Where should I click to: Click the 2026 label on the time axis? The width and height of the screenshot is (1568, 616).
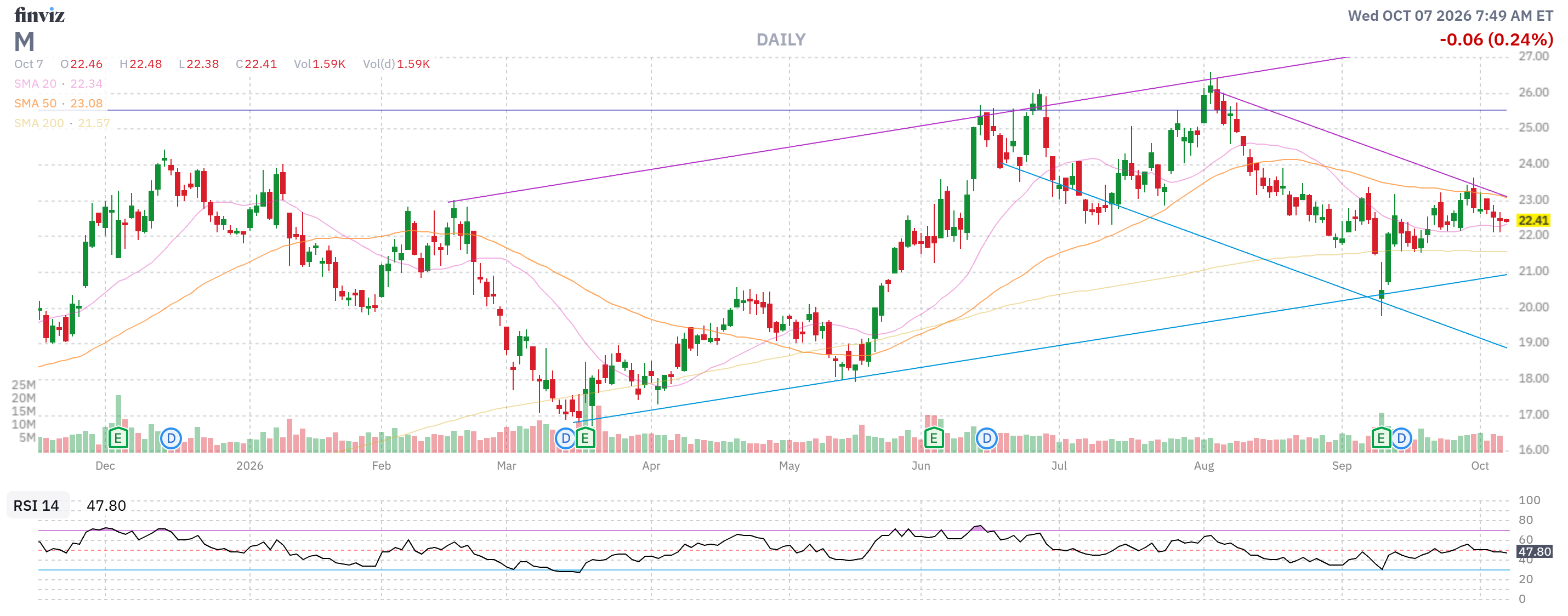(x=249, y=466)
